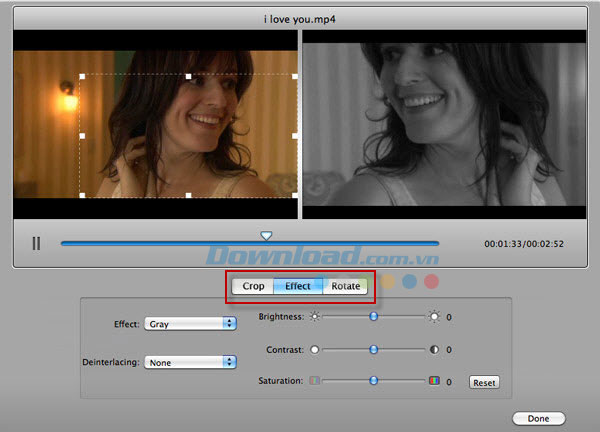Click the Brightness value 0

[449, 317]
